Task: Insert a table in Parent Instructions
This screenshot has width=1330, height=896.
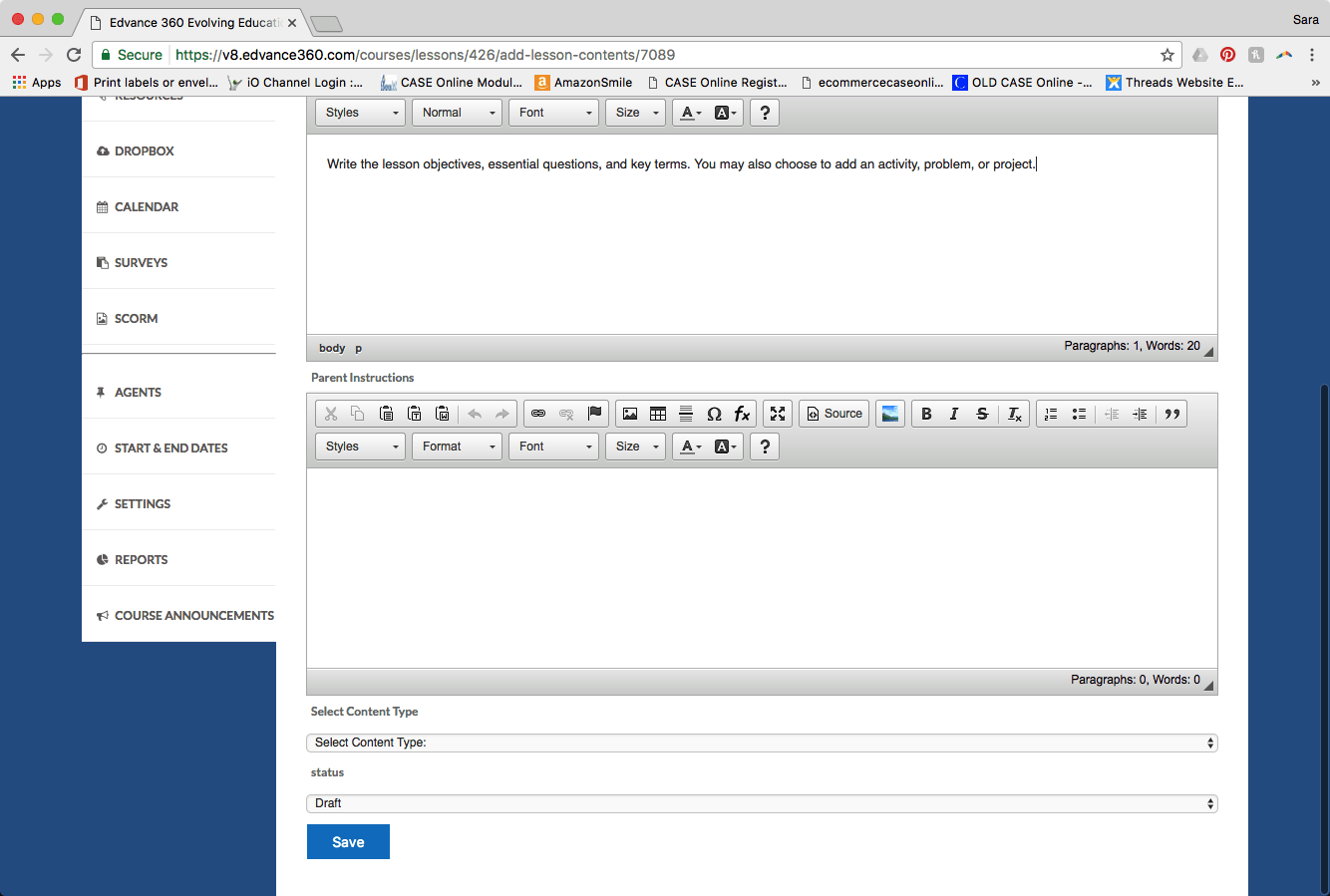Action: 658,414
